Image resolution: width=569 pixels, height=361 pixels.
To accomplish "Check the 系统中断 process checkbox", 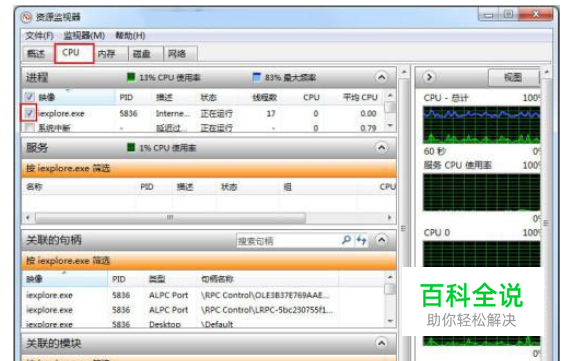I will point(29,127).
